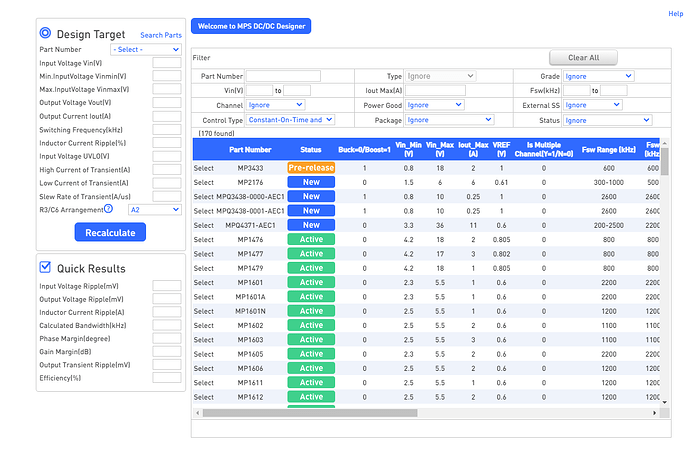This screenshot has height=452, width=690.
Task: Click Welcome to MPS DC/DC Designer tab
Action: tap(251, 26)
